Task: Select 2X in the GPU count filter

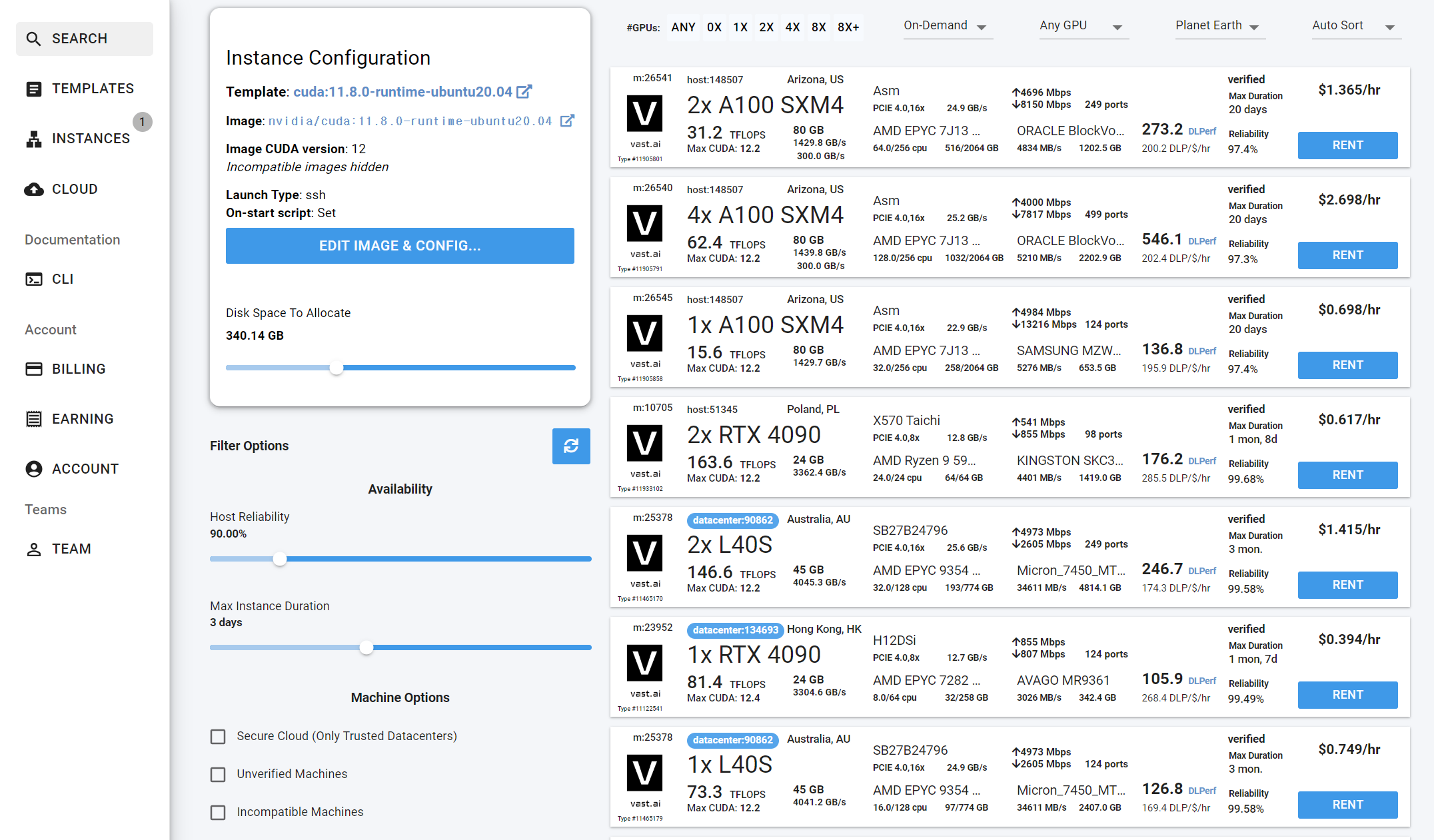Action: click(x=766, y=27)
